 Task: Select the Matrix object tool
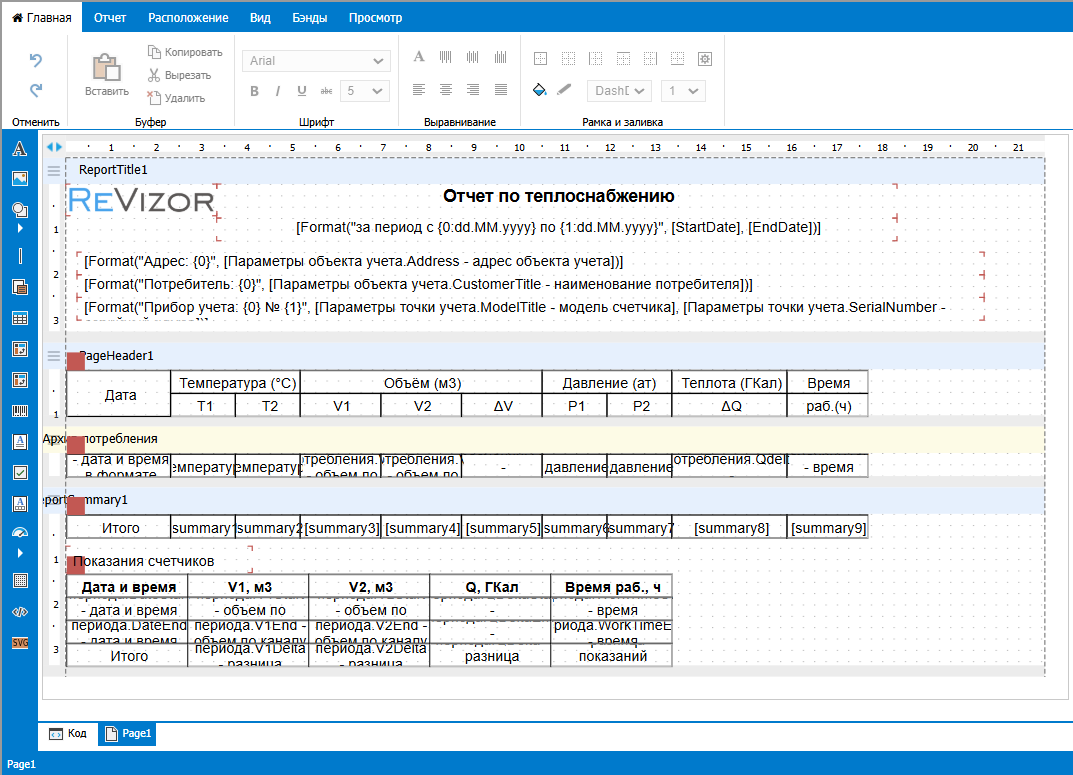click(x=20, y=349)
